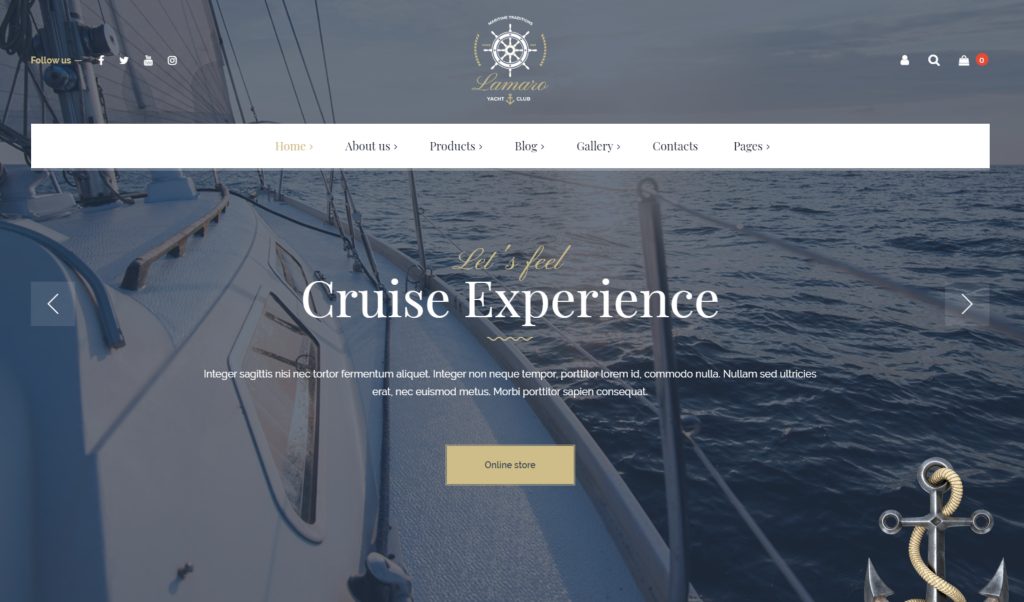Open the YouTube social link

tap(148, 60)
